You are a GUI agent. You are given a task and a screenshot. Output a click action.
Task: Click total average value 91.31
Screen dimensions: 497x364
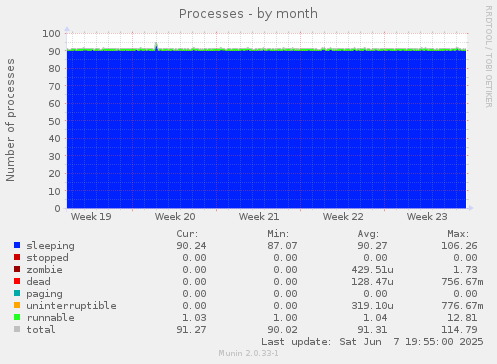click(372, 330)
